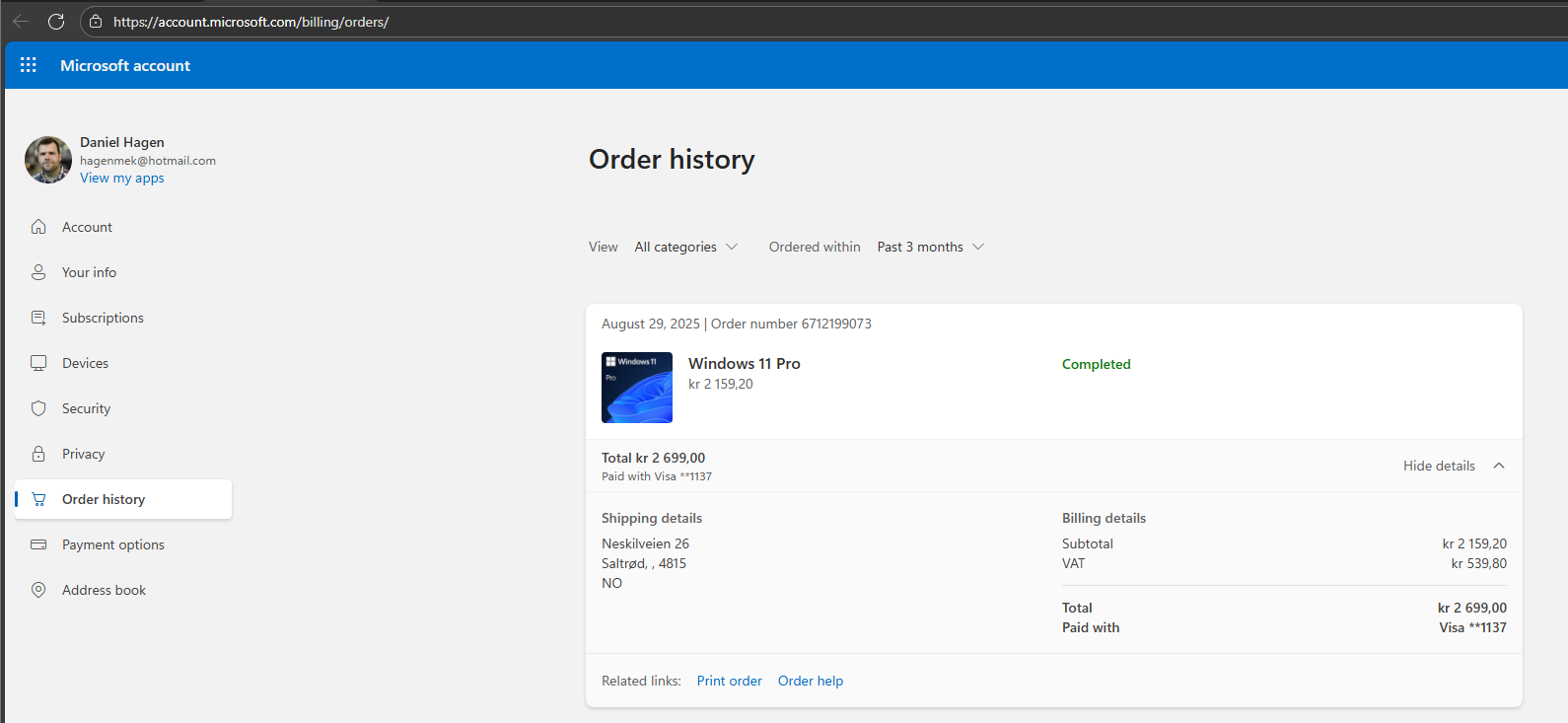The image size is (1568, 723).
Task: Click the Billing details heading
Action: [1104, 518]
